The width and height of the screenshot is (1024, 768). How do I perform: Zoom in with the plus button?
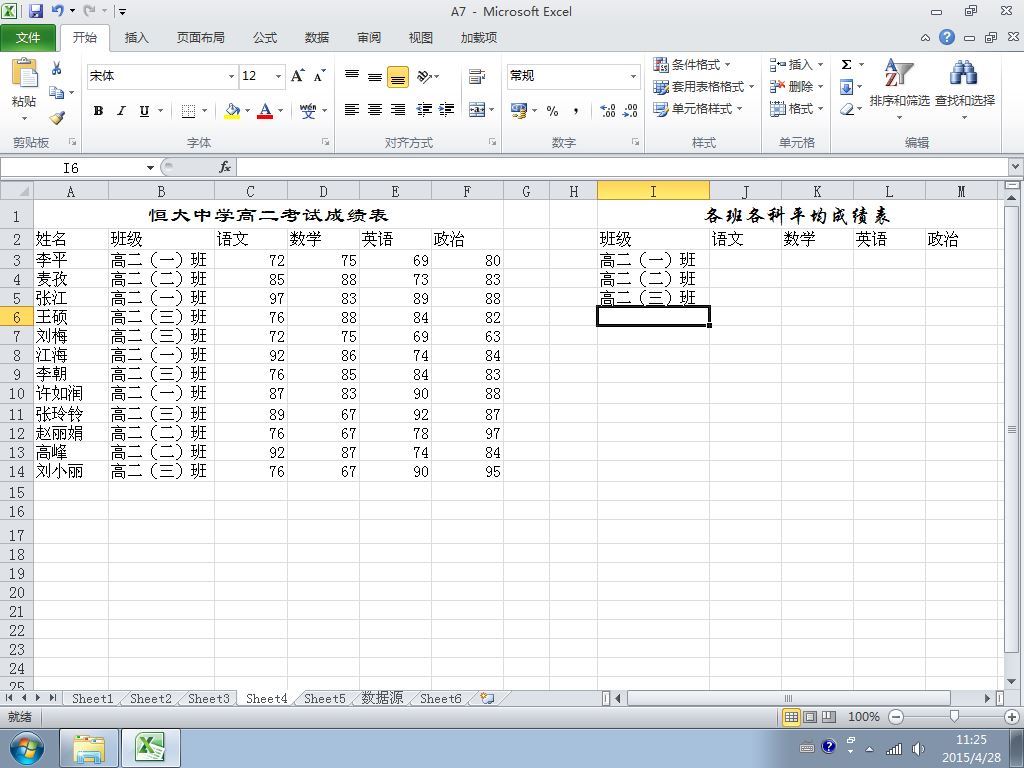point(1012,717)
